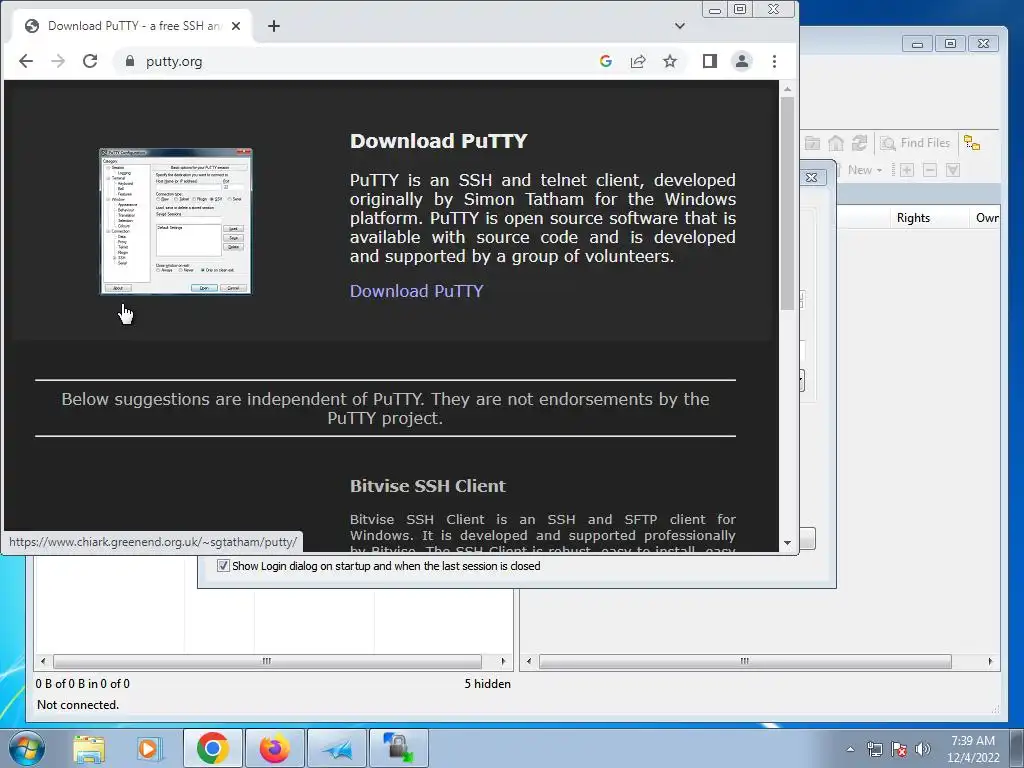Click the network tray icon
This screenshot has width=1024, height=768.
(x=874, y=749)
